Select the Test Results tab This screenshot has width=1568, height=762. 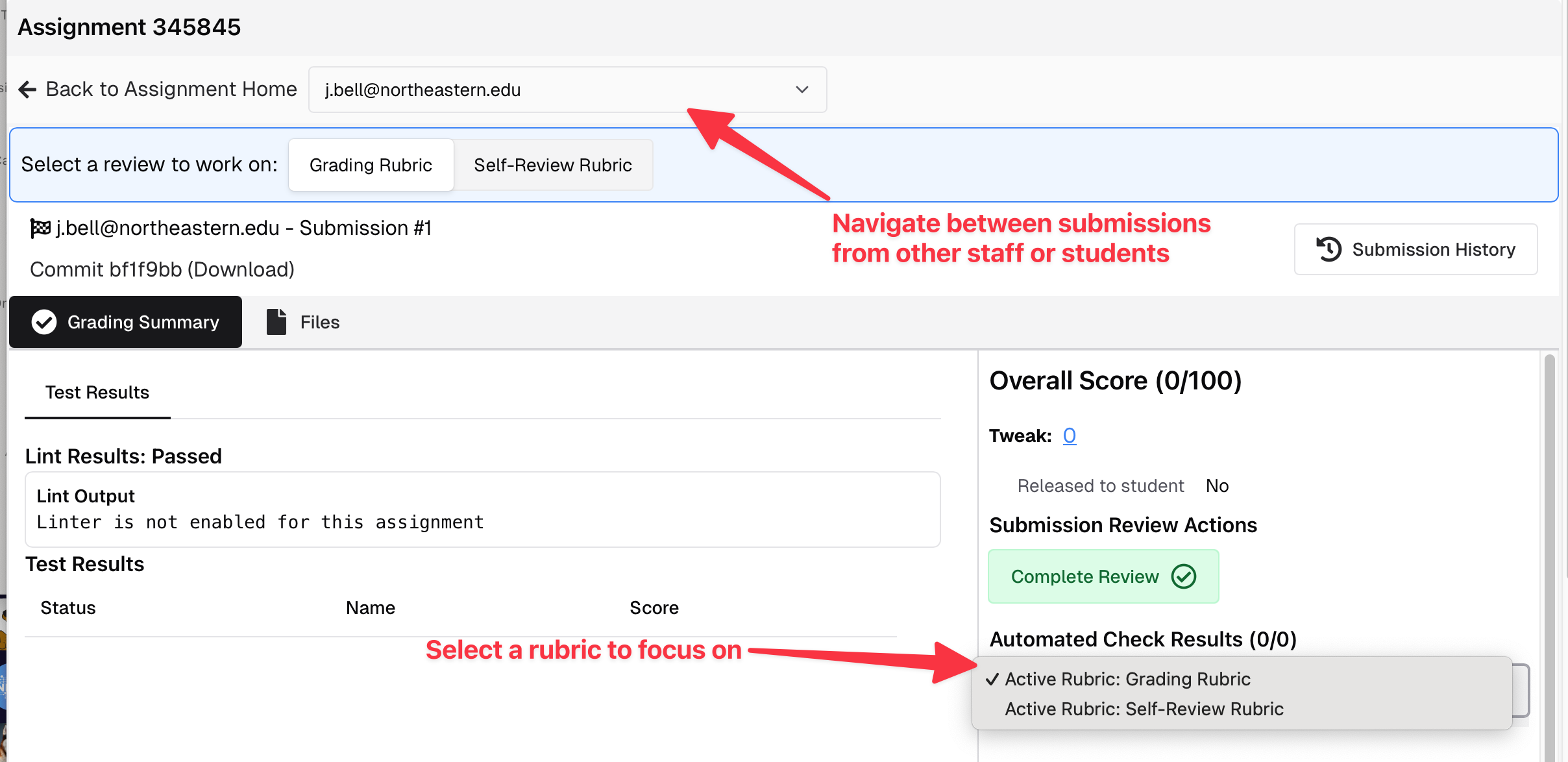point(96,391)
